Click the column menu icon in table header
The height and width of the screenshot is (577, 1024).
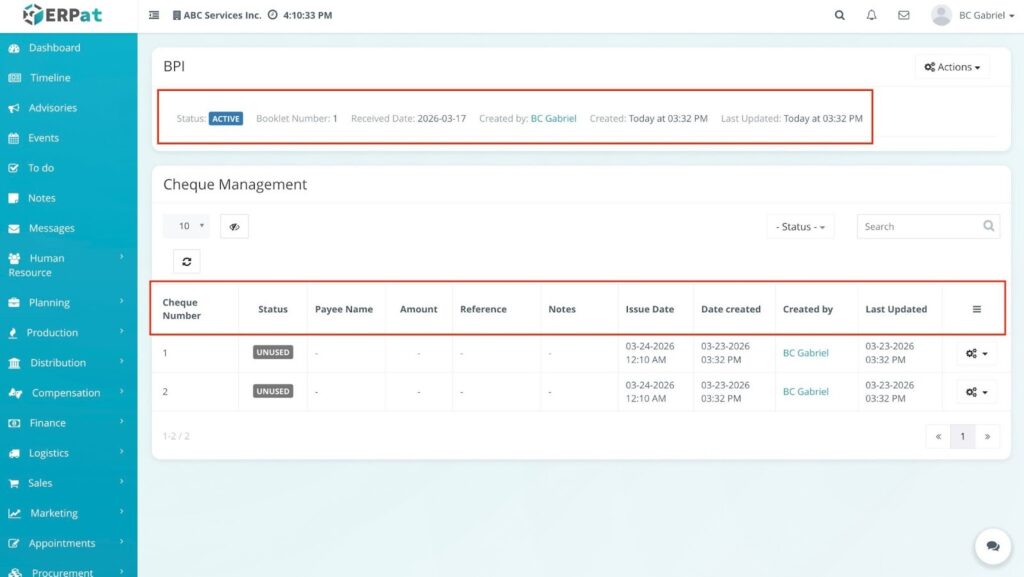[x=976, y=309]
